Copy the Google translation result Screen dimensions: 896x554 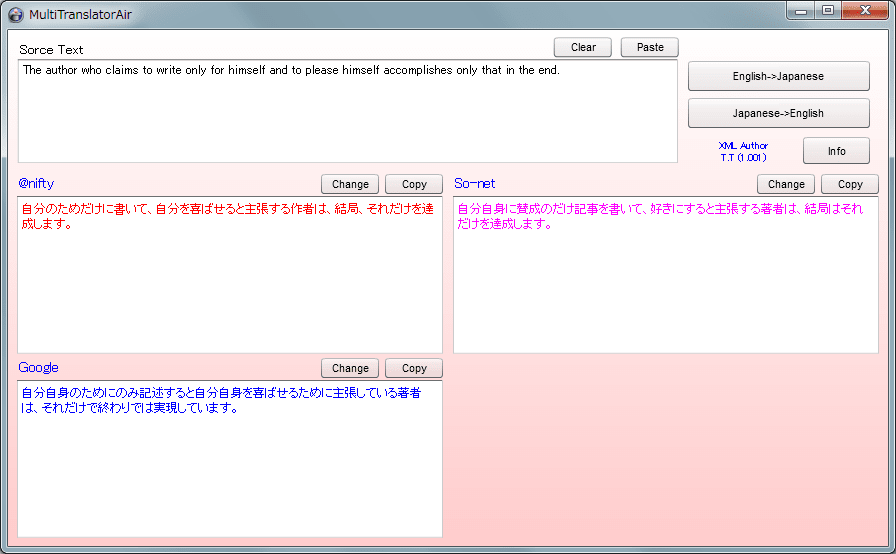pos(414,368)
